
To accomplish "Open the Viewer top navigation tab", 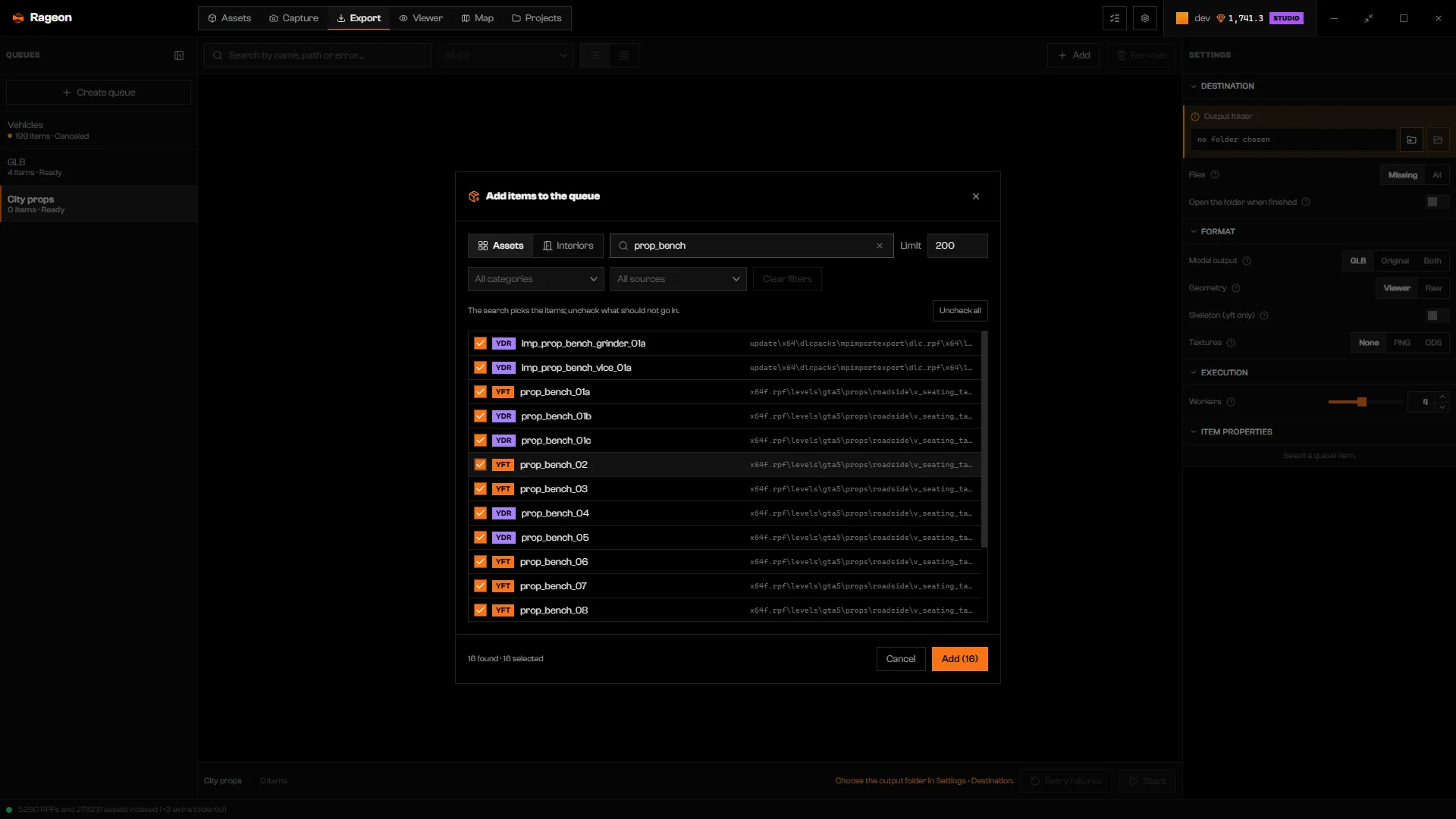I will coord(421,18).
